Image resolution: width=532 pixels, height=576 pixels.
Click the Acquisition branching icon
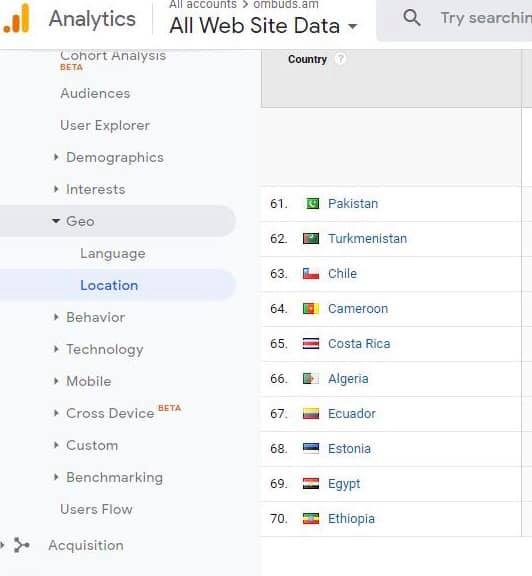click(21, 545)
